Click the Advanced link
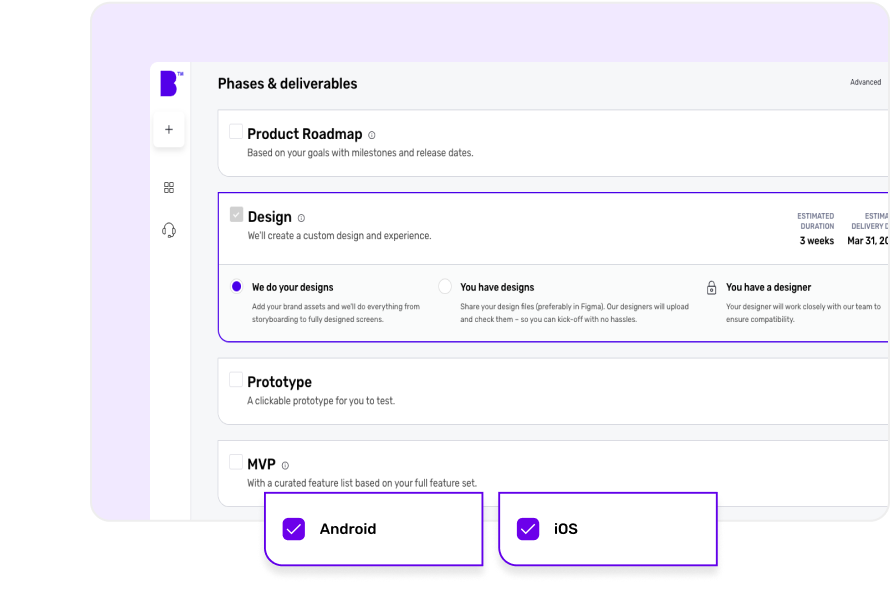 865,82
